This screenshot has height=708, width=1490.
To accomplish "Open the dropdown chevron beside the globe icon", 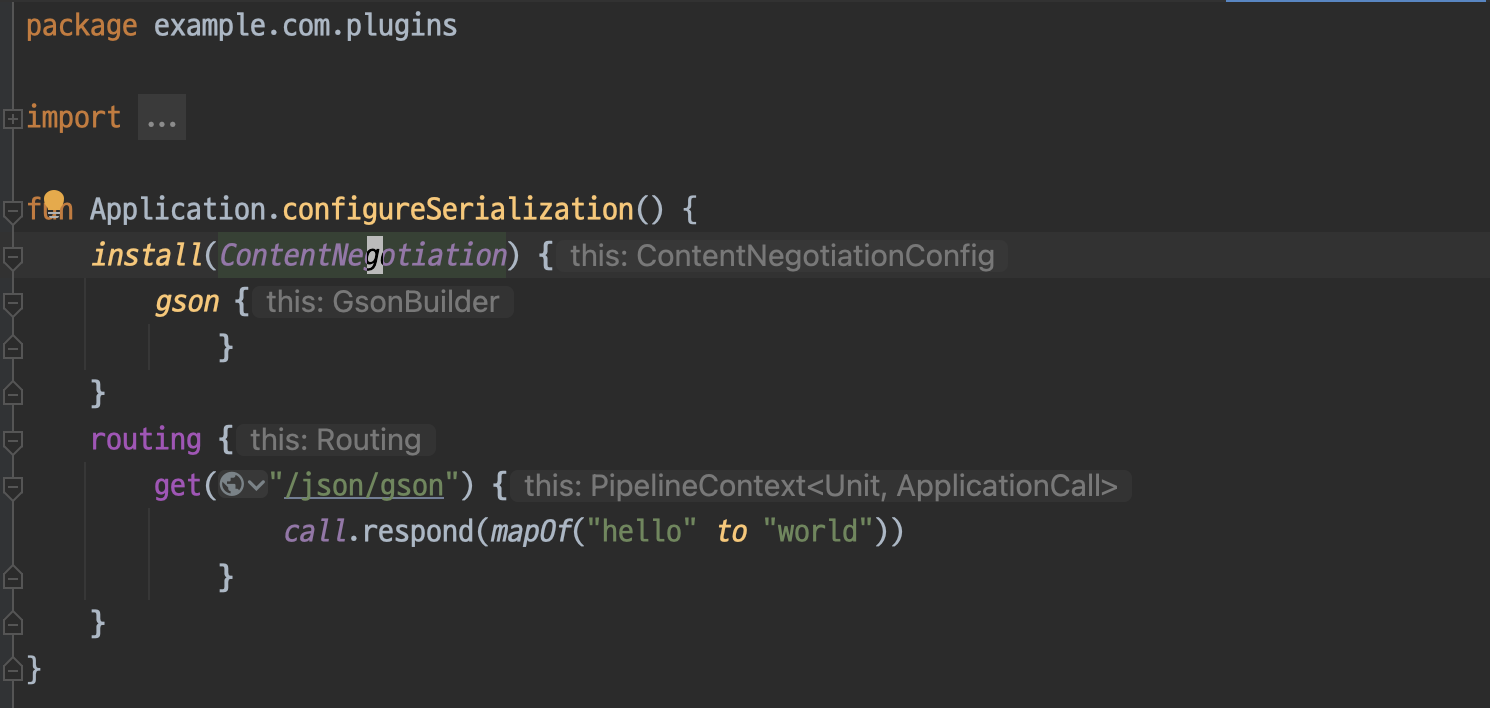I will pyautogui.click(x=256, y=487).
